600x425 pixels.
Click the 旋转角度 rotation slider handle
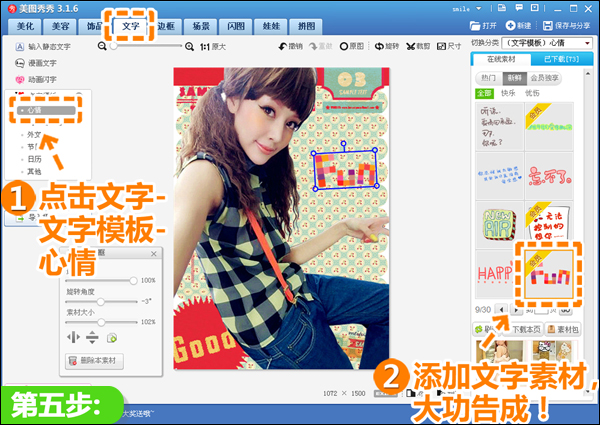pyautogui.click(x=100, y=302)
